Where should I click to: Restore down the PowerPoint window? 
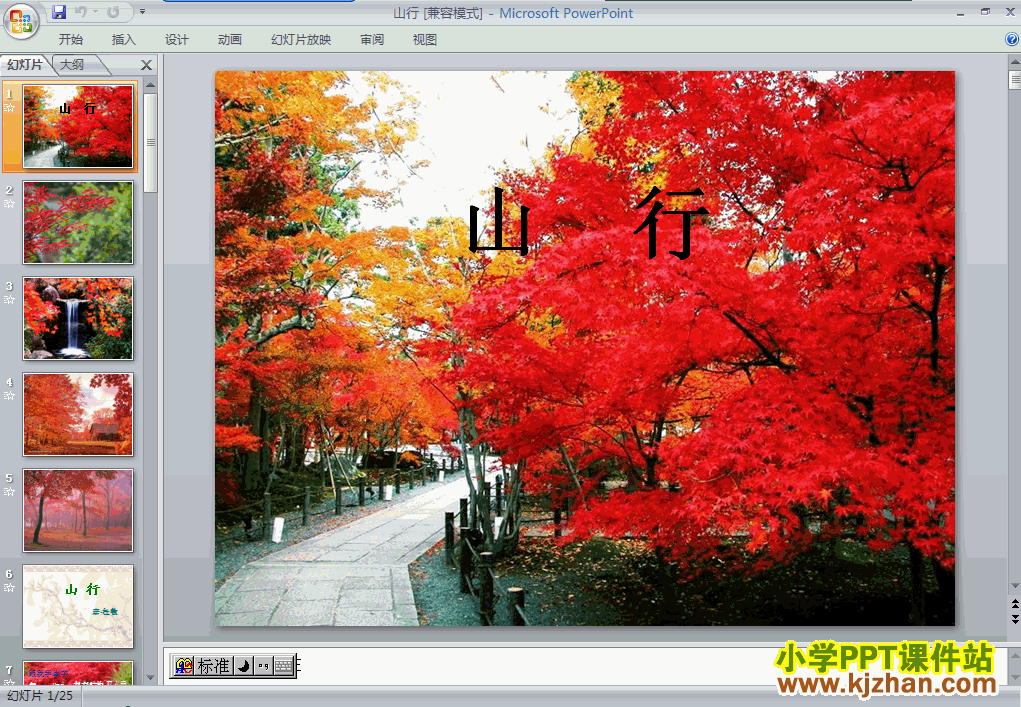tap(985, 12)
